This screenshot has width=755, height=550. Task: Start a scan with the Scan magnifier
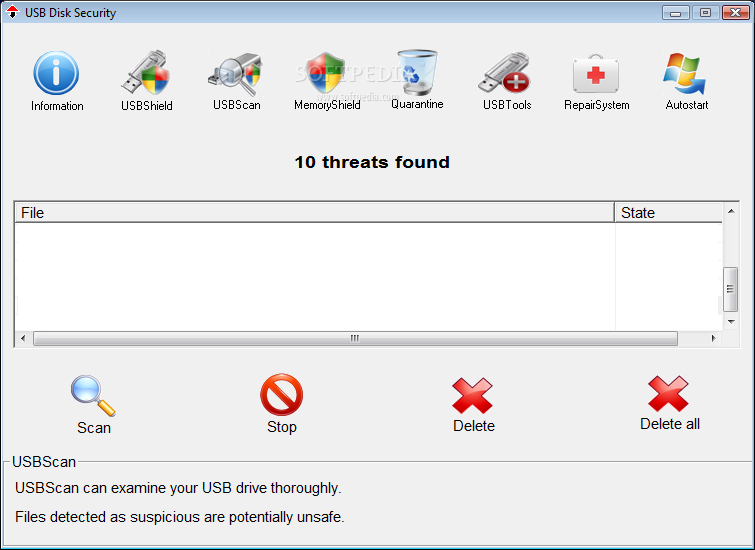94,405
